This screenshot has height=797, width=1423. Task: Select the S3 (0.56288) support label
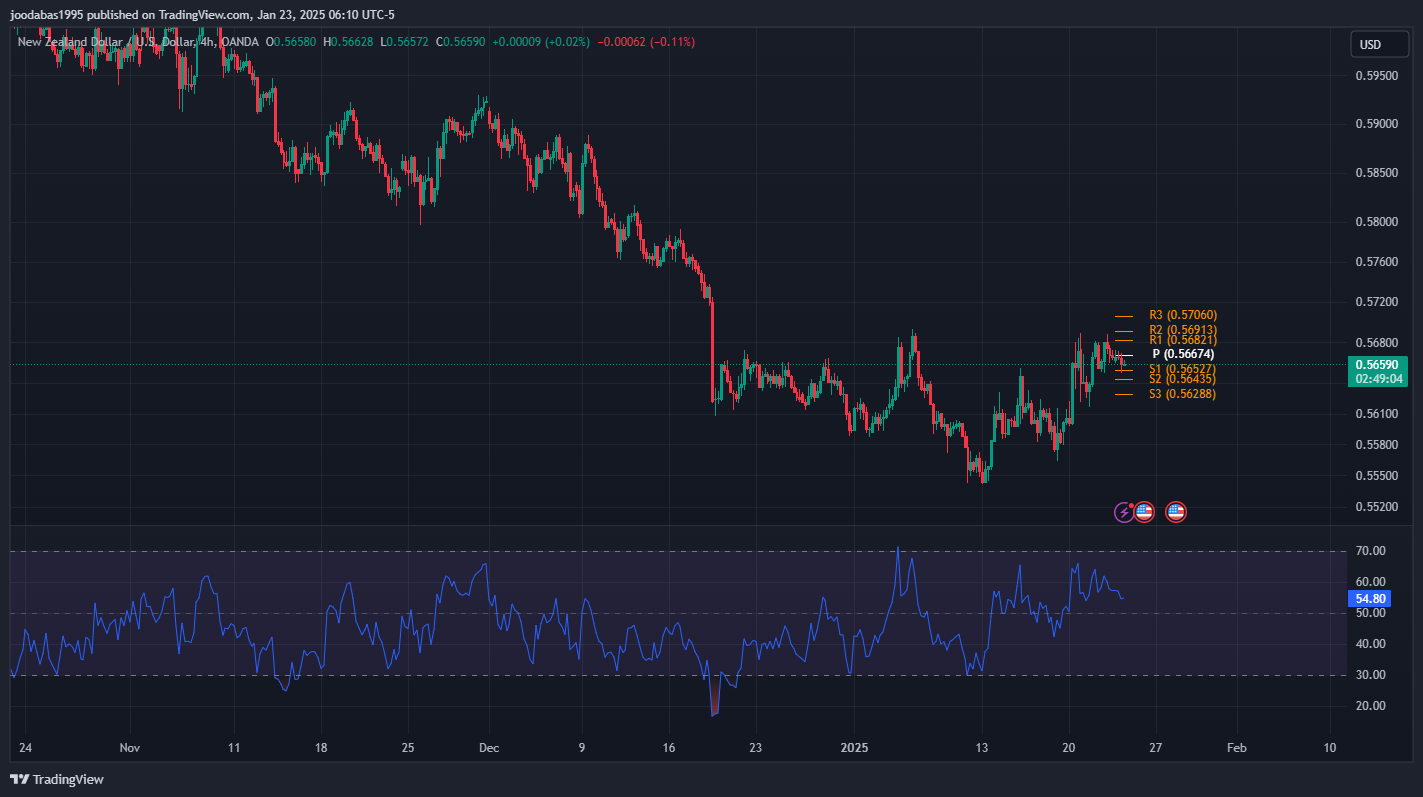pyautogui.click(x=1183, y=394)
